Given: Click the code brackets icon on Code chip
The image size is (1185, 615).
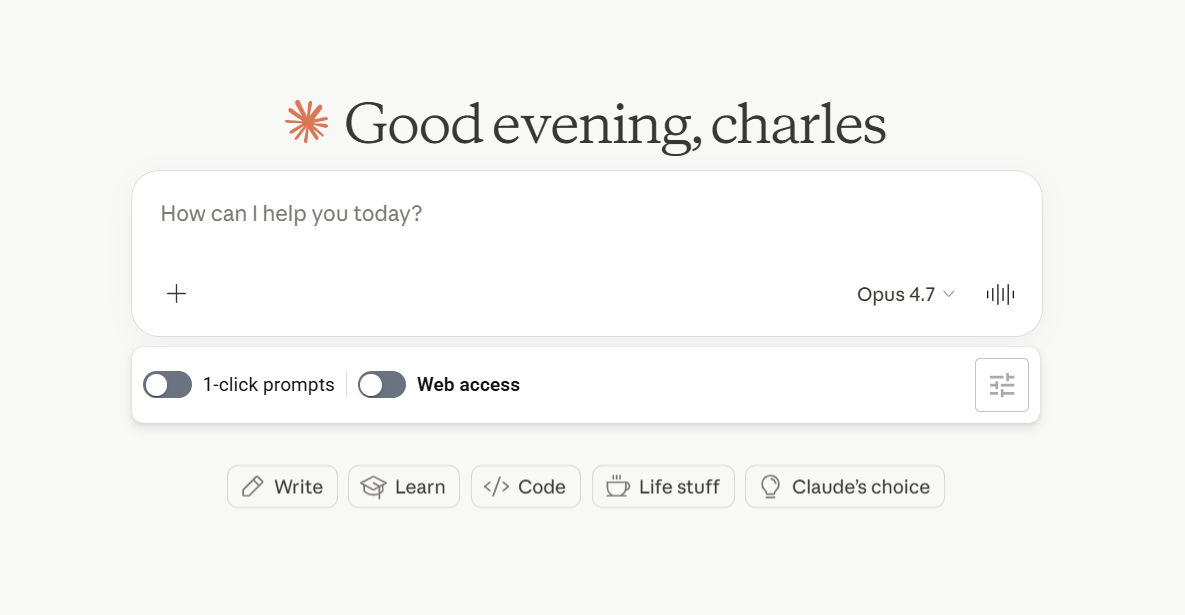Looking at the screenshot, I should pos(497,487).
